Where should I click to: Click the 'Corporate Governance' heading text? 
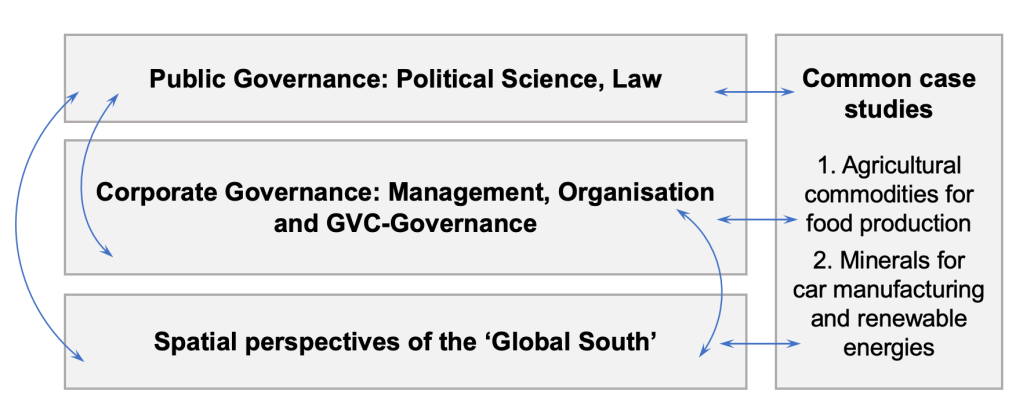click(x=204, y=190)
